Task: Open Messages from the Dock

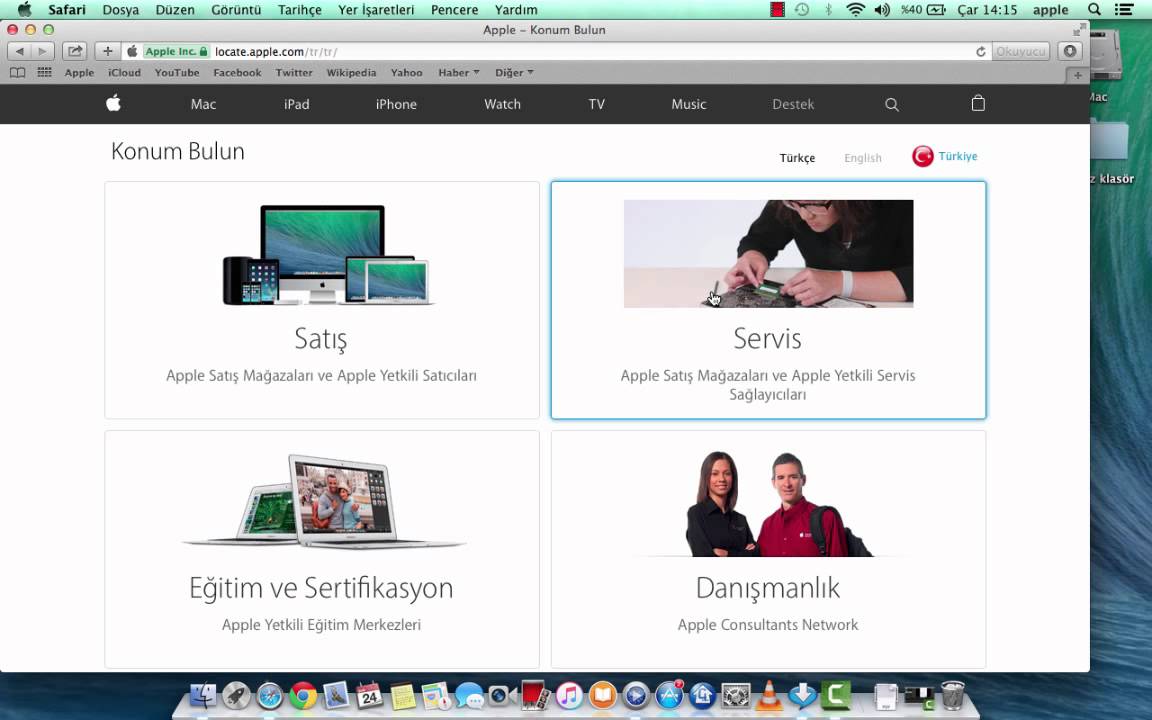Action: pyautogui.click(x=469, y=695)
